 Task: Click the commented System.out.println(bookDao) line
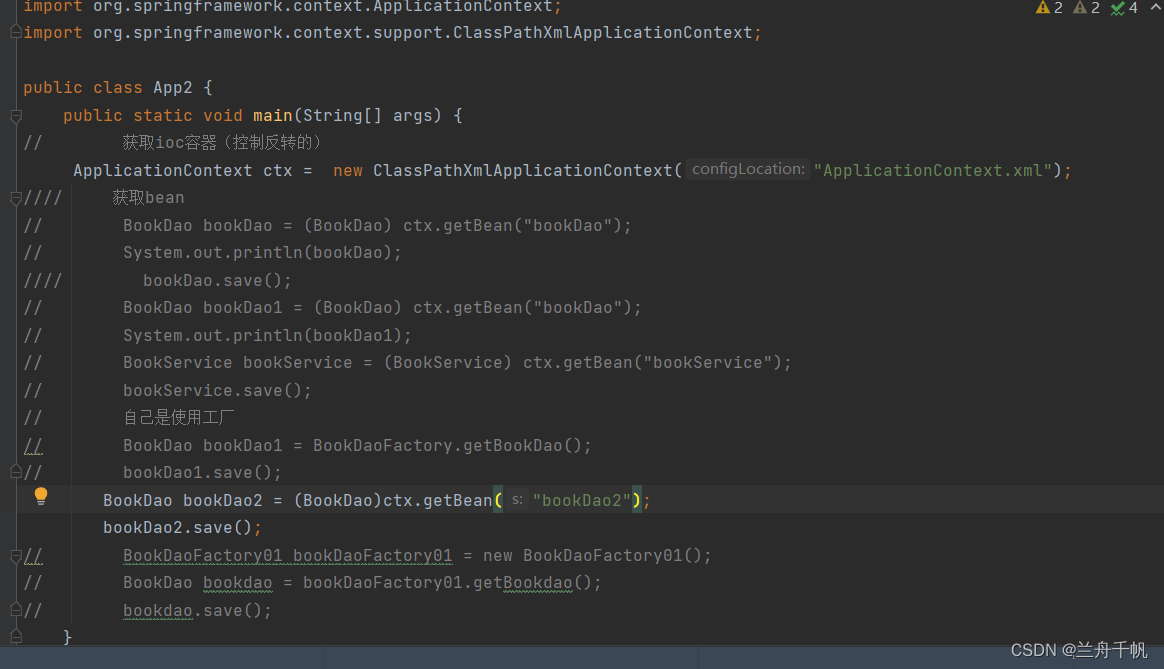[262, 253]
